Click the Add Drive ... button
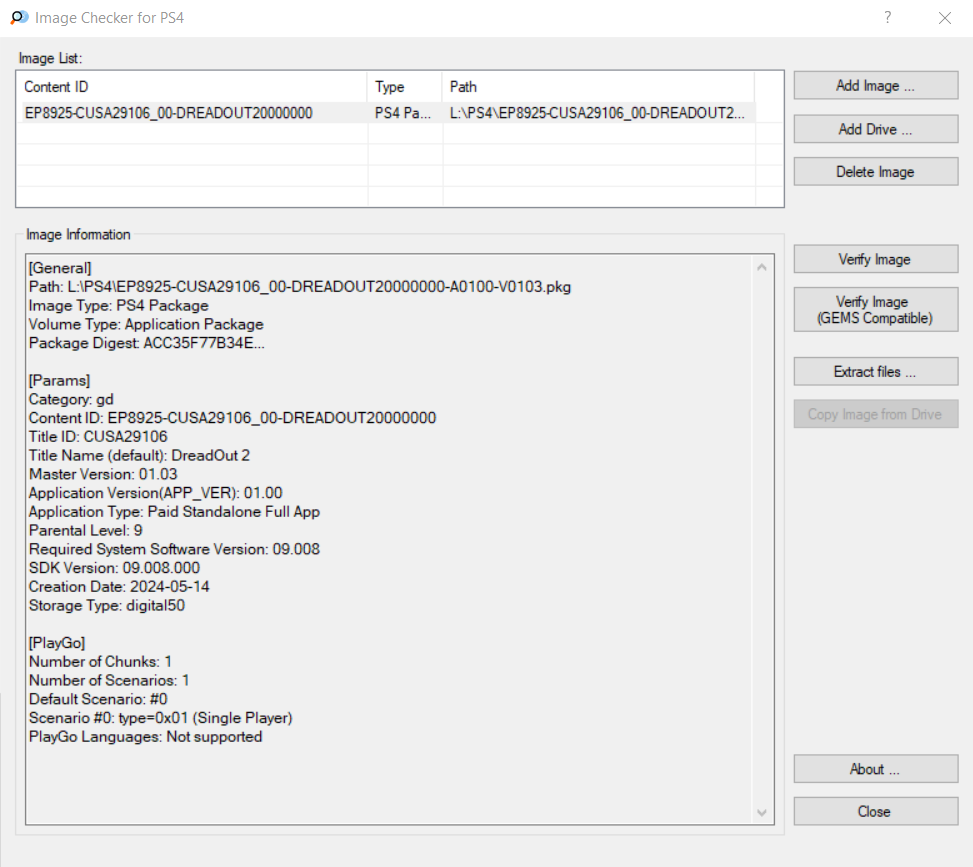973x867 pixels. (876, 129)
